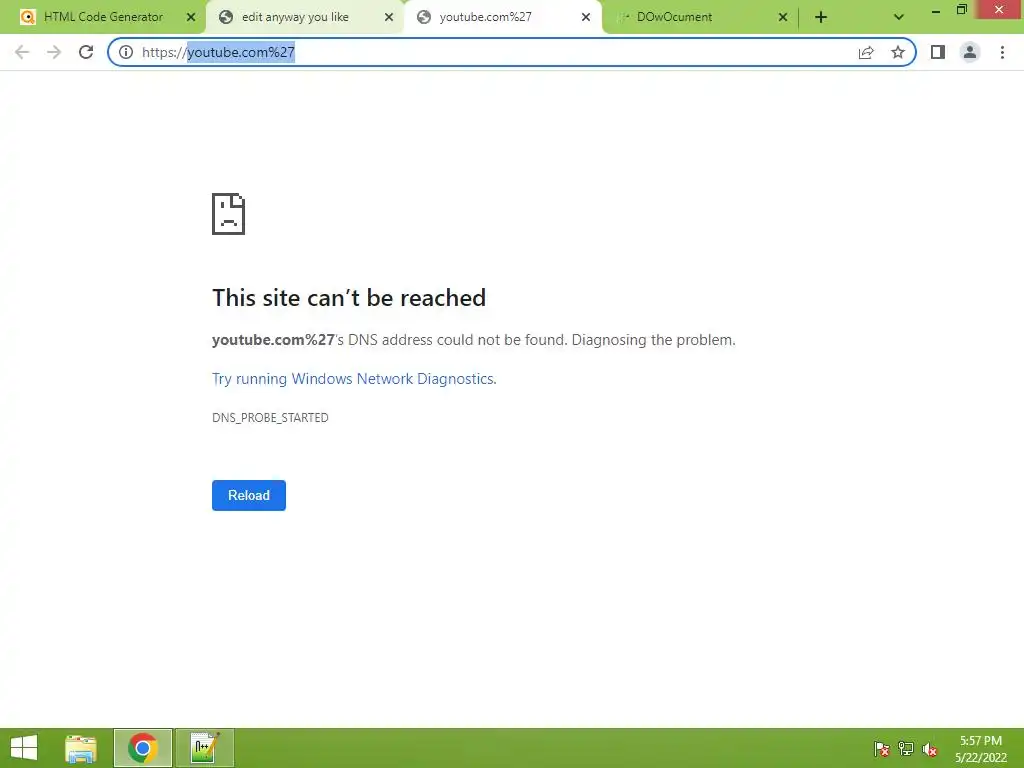Click the blue Reload button
The height and width of the screenshot is (768, 1024).
pos(249,495)
